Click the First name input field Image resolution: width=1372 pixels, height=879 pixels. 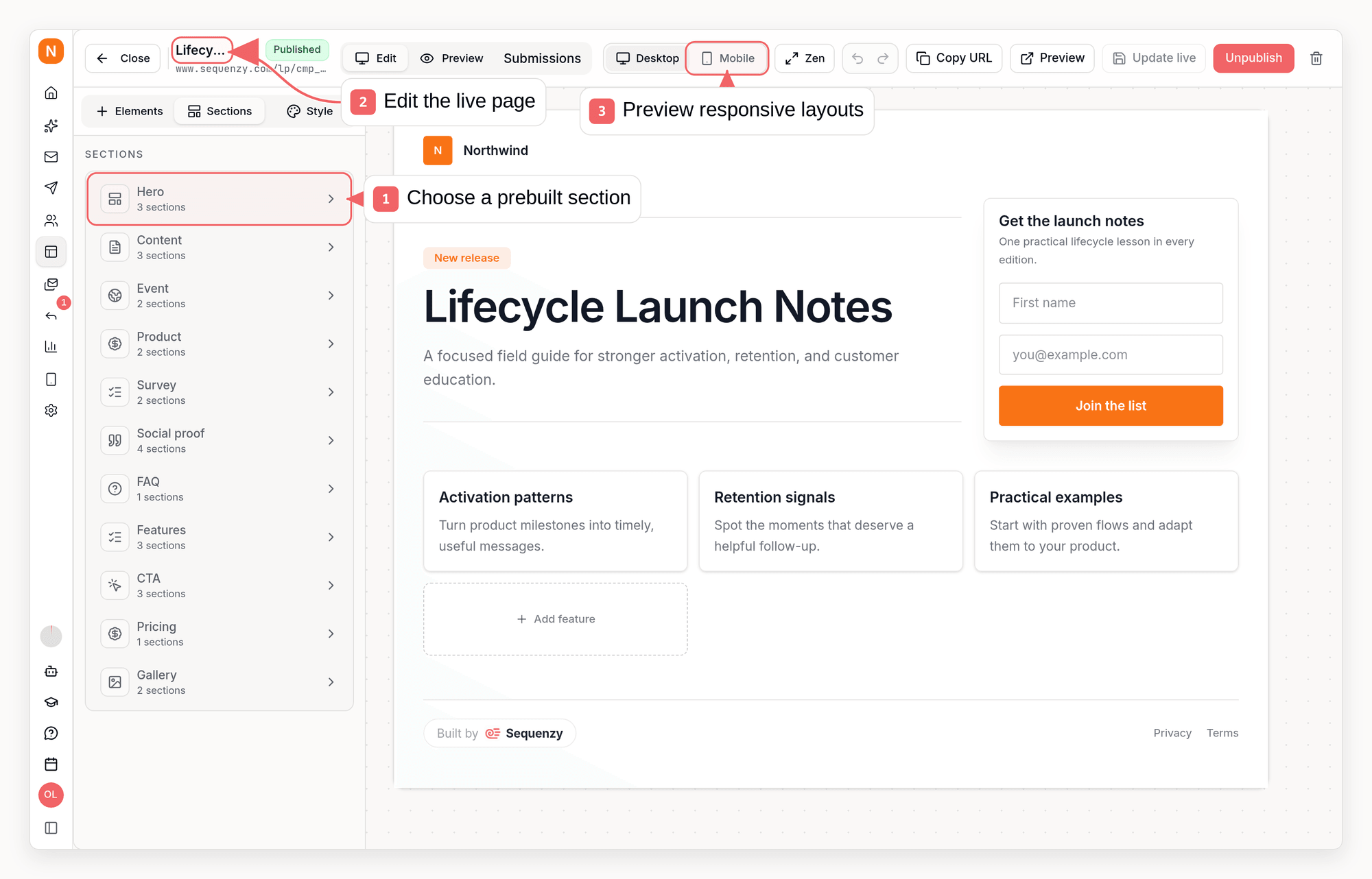[1111, 303]
